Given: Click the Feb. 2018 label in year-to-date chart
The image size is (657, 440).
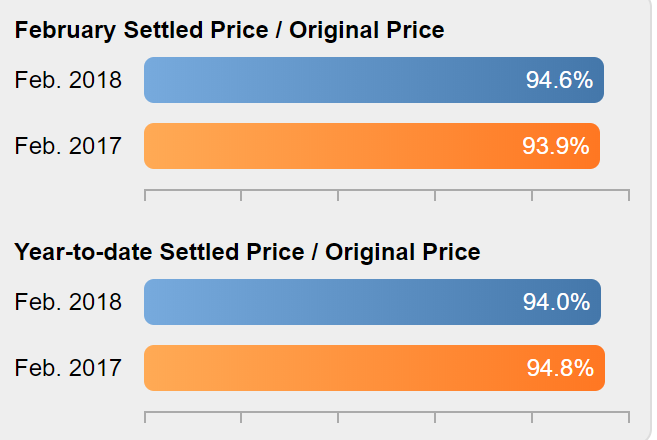Looking at the screenshot, I should (x=68, y=302).
